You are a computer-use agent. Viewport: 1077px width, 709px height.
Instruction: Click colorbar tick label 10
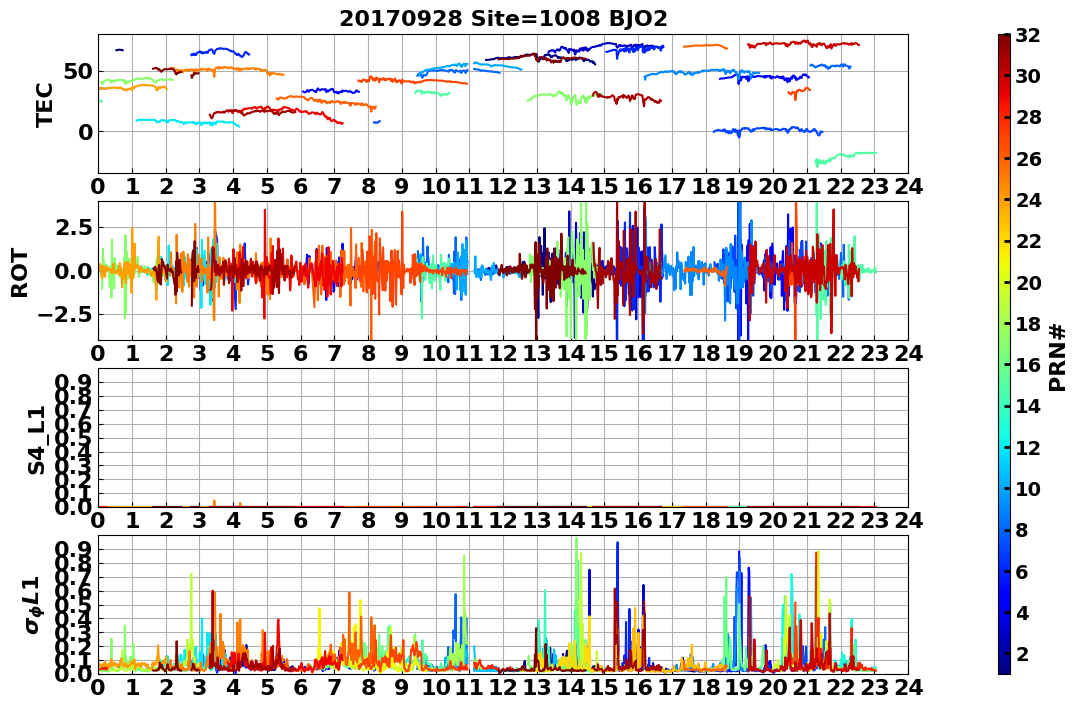[x=1028, y=488]
